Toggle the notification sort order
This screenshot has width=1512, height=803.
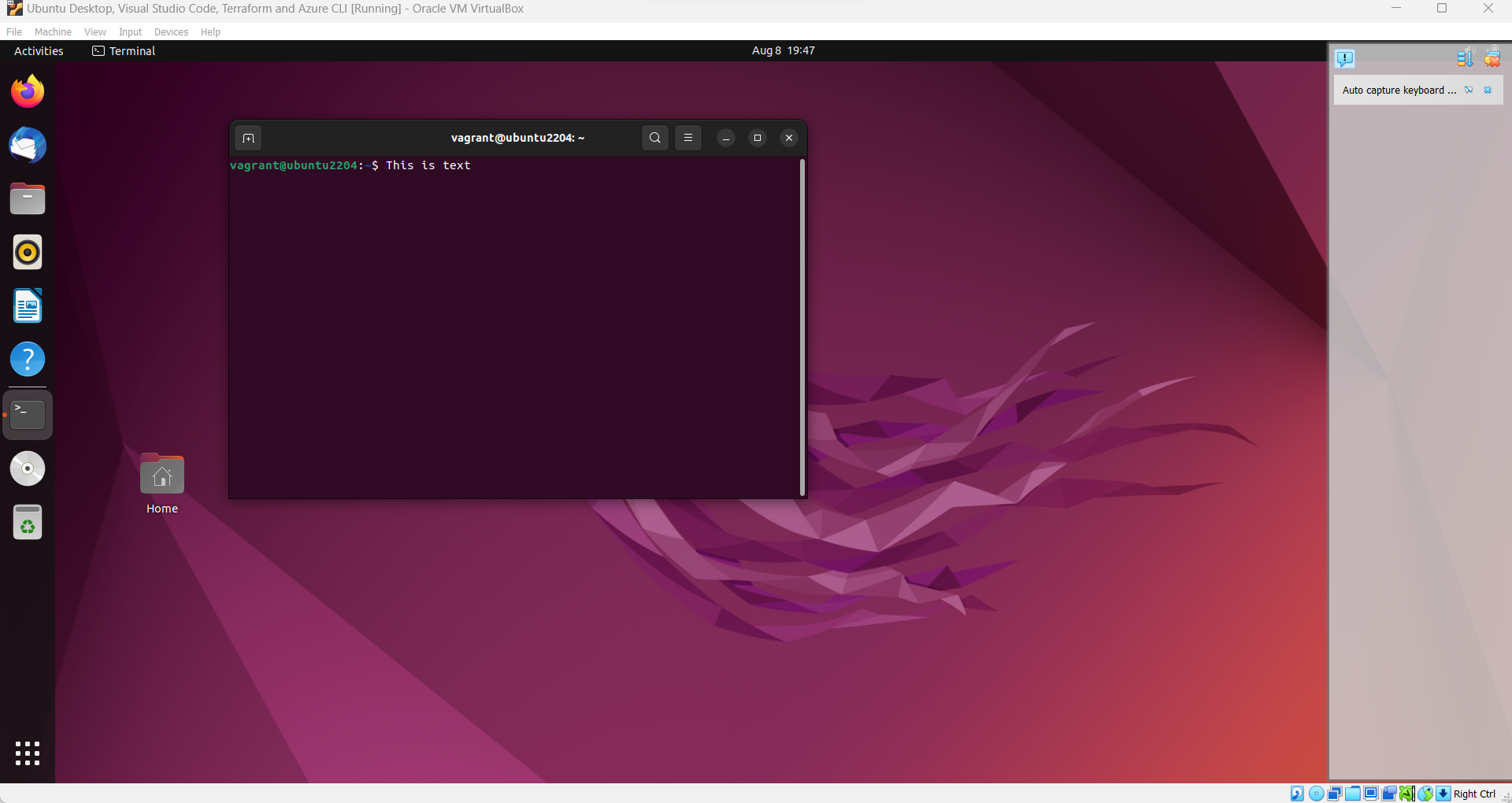1465,57
